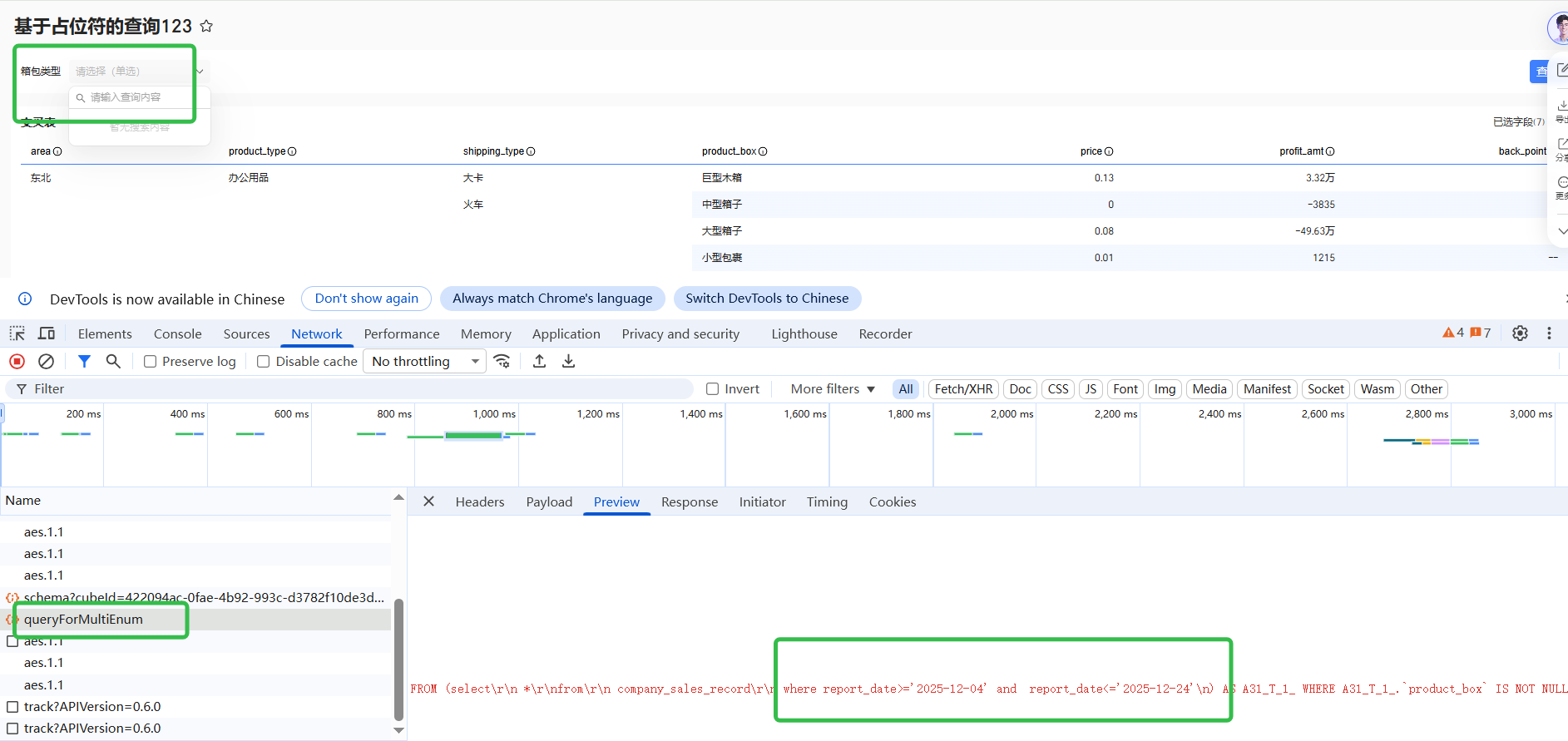Viewport: 1568px width, 741px height.
Task: Filter requests by JS type
Action: [1091, 389]
